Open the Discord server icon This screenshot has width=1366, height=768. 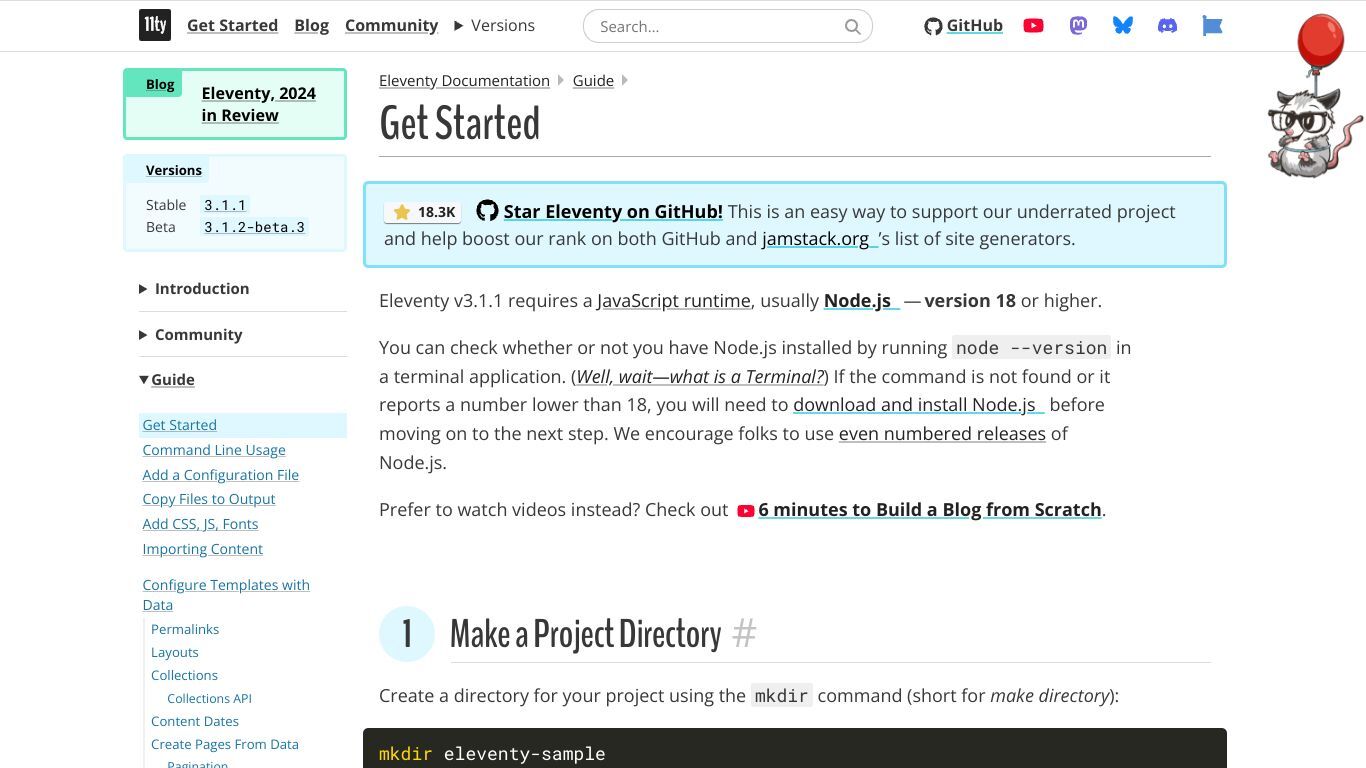click(1167, 26)
